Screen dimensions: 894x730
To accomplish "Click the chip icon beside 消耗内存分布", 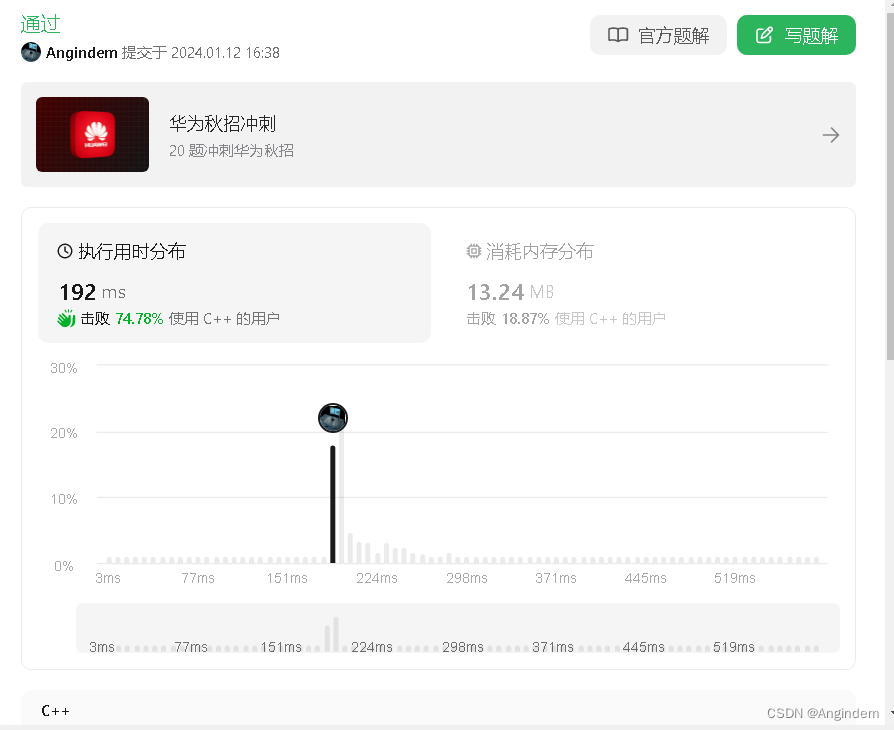I will 474,251.
